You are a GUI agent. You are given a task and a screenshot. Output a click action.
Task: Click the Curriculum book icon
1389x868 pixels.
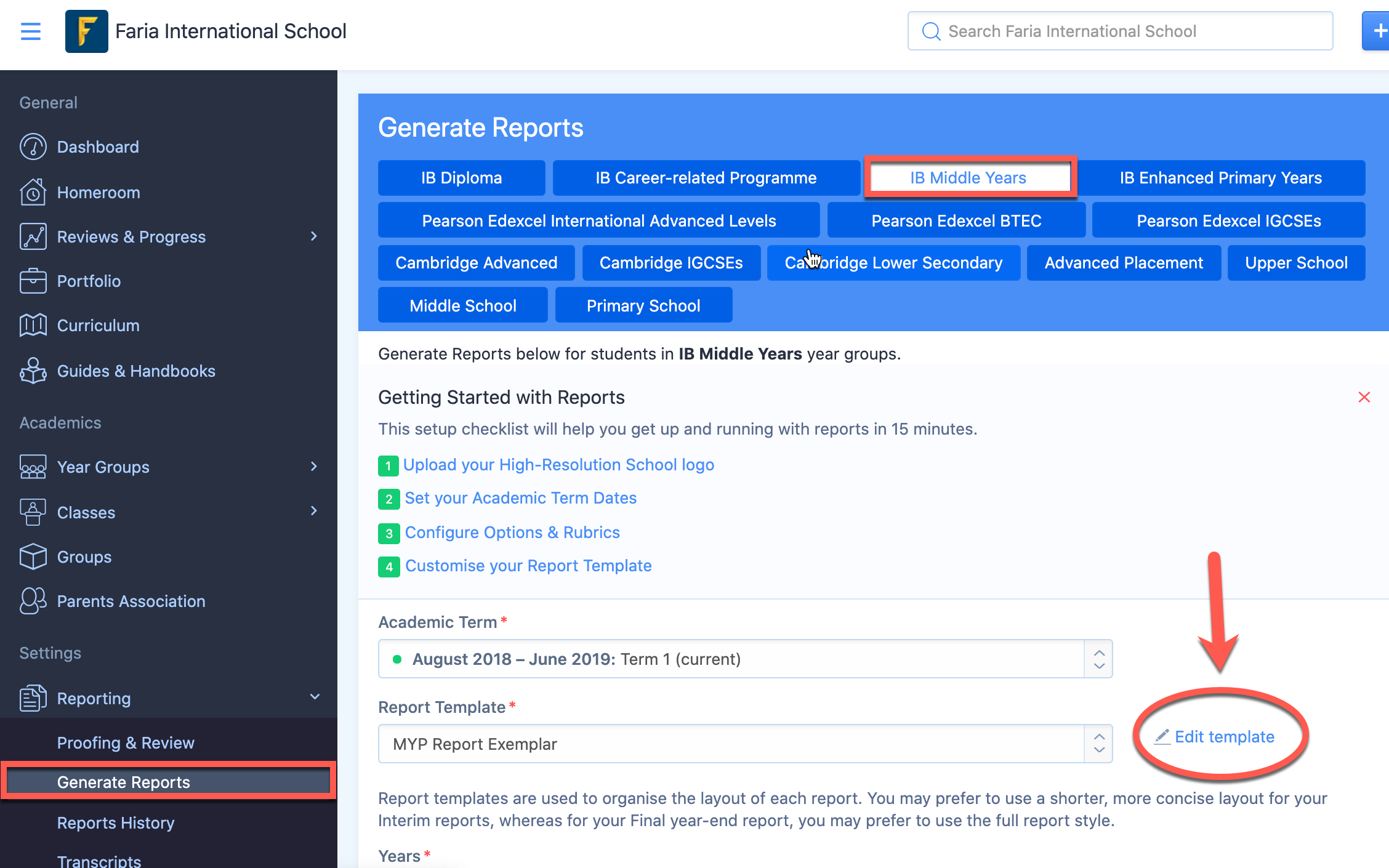point(33,325)
